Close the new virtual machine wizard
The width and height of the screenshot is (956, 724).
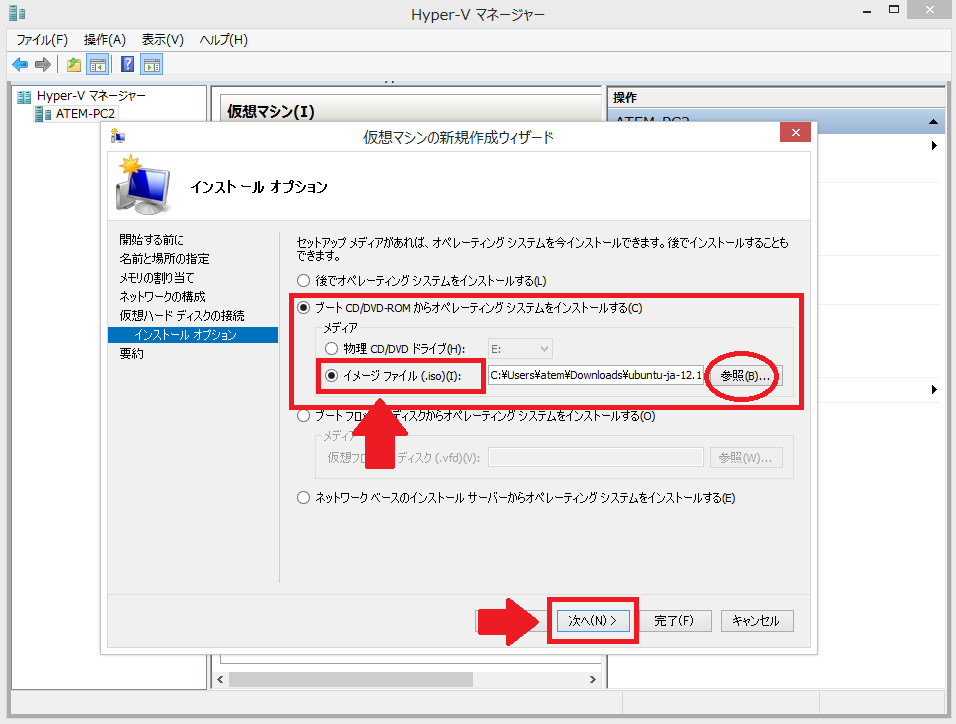(x=796, y=132)
